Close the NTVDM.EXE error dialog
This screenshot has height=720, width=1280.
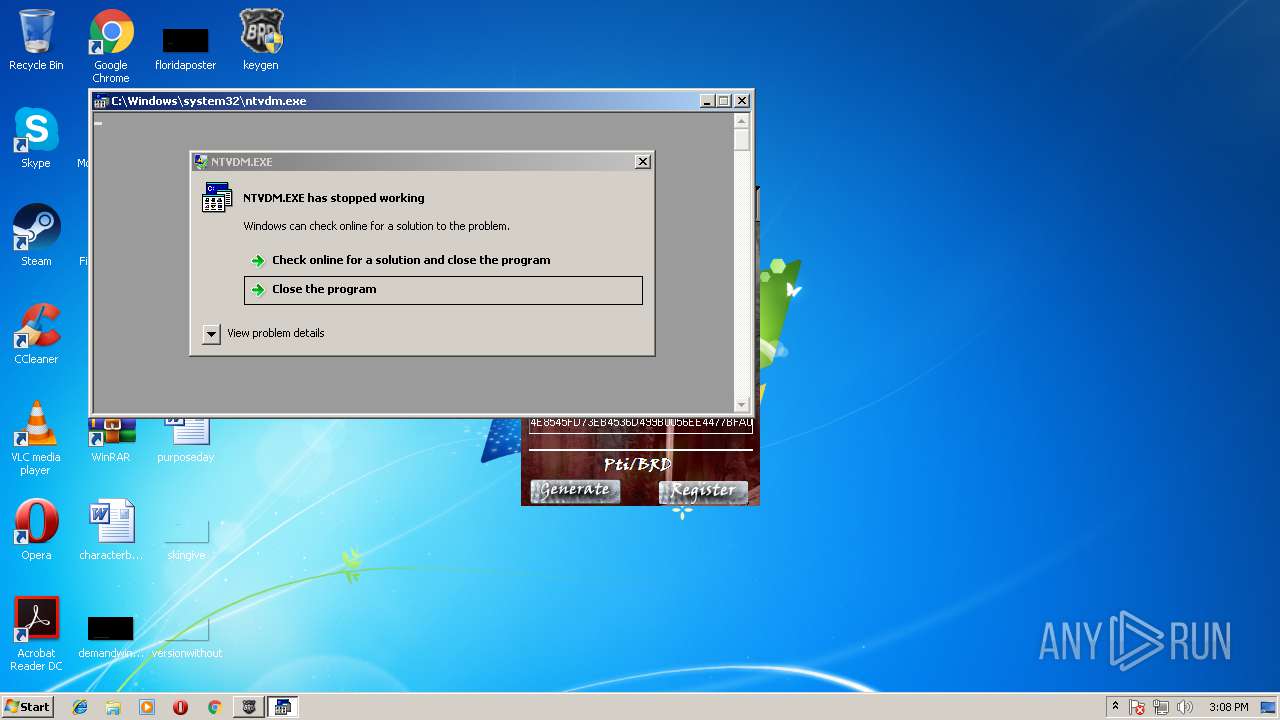coord(643,162)
